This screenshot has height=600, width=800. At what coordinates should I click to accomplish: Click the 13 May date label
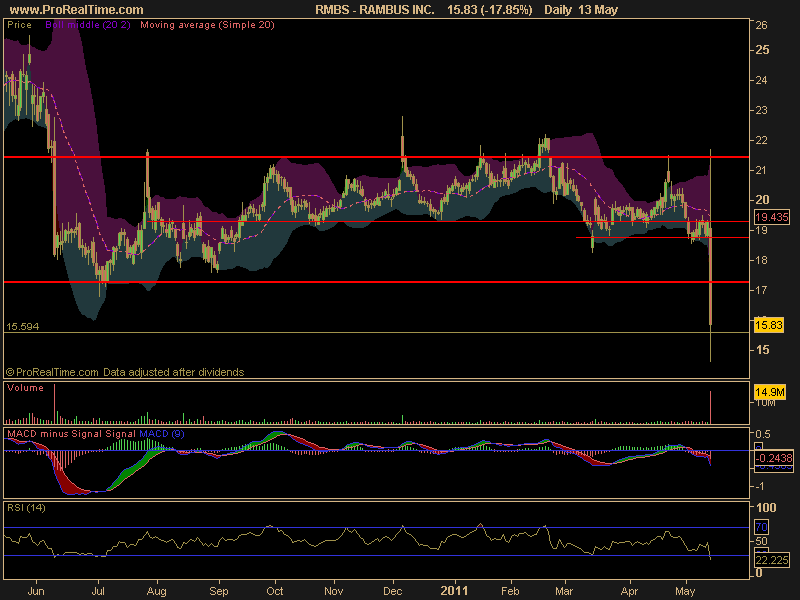(598, 10)
